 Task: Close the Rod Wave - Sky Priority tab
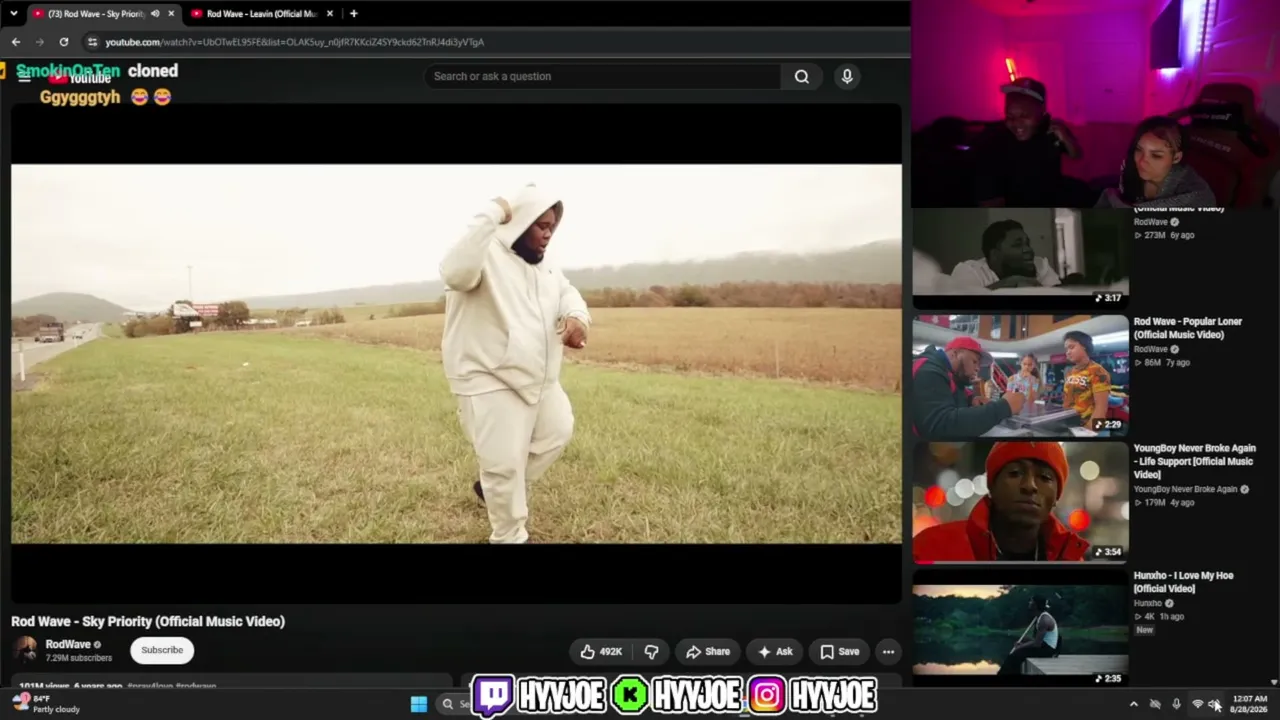(171, 14)
